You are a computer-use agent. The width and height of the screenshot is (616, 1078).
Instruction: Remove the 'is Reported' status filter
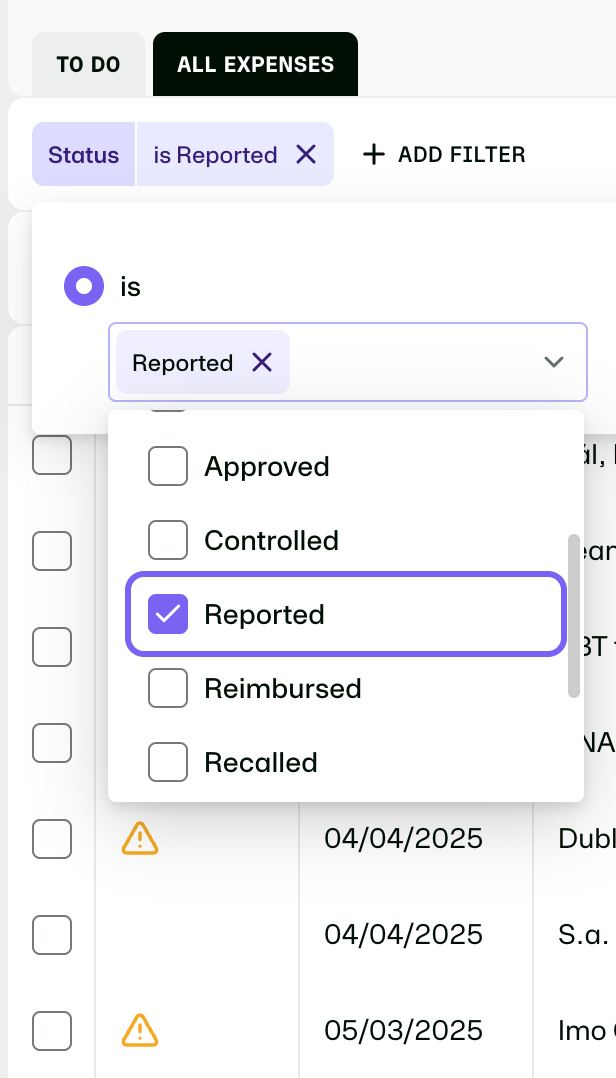pos(306,155)
